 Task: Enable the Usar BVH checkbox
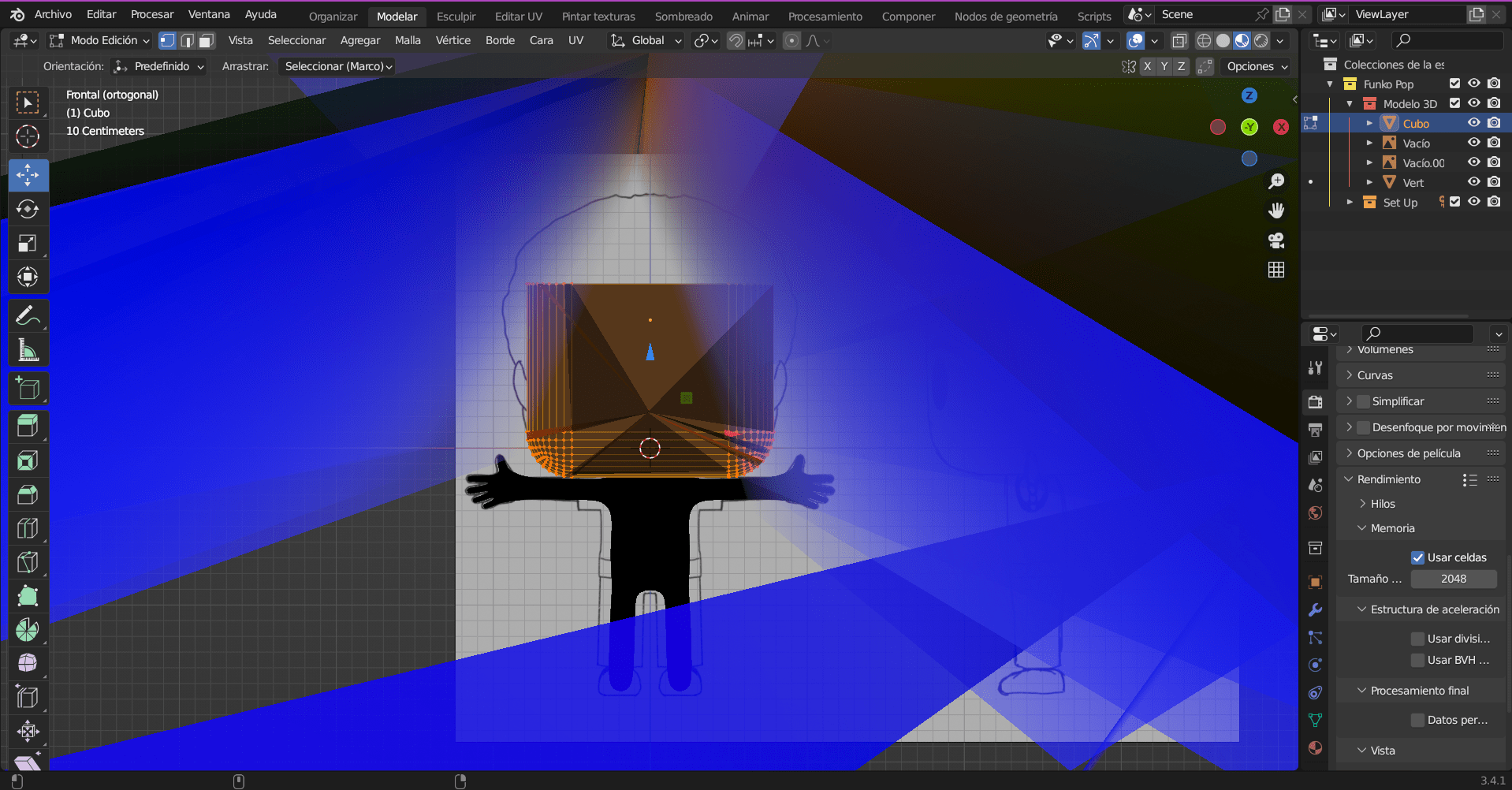point(1417,660)
